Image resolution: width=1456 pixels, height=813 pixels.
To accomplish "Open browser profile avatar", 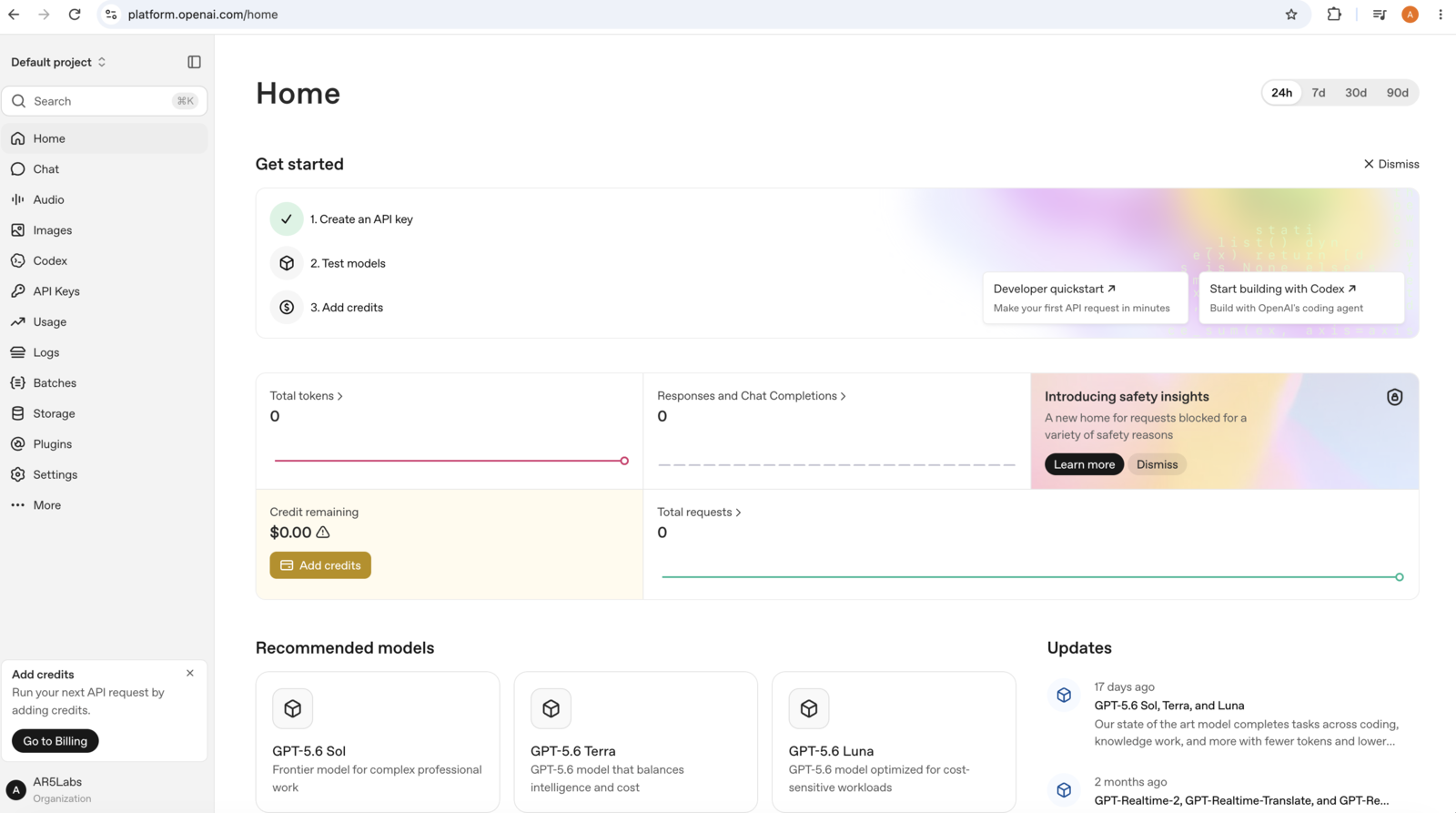I will [1410, 15].
